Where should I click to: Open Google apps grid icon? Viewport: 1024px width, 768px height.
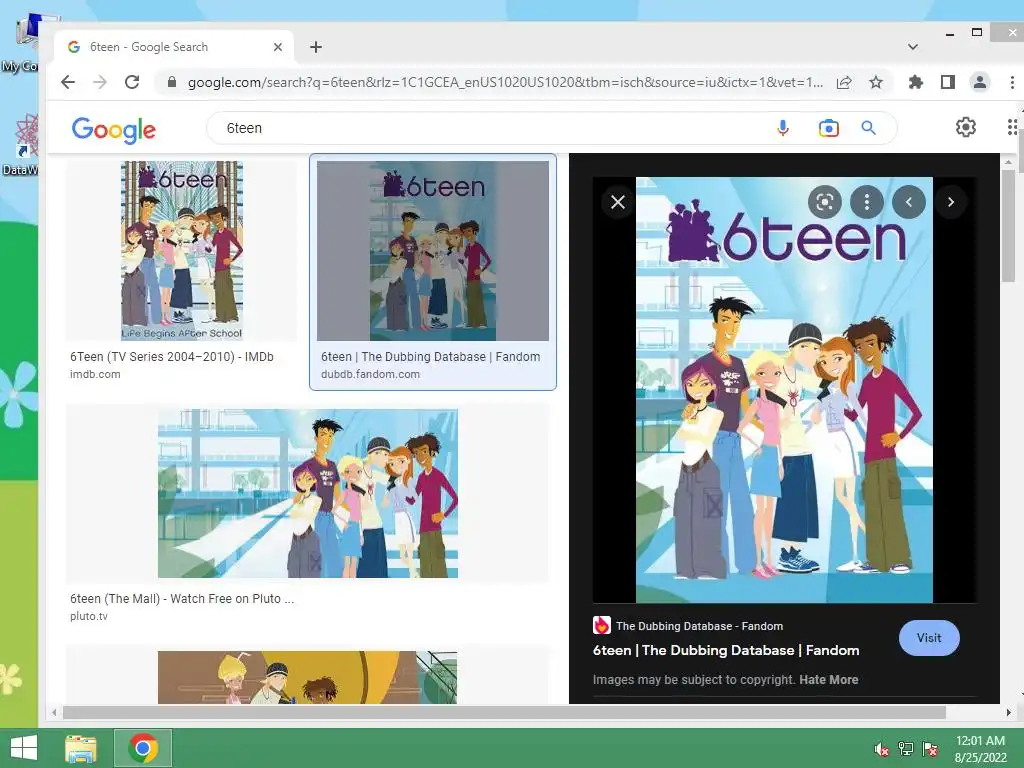(x=1012, y=127)
